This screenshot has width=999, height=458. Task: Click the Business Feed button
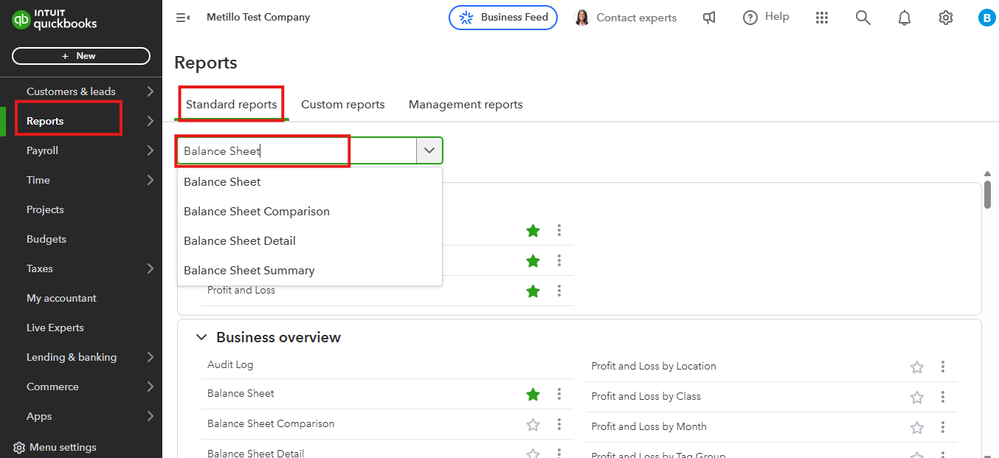pyautogui.click(x=502, y=18)
